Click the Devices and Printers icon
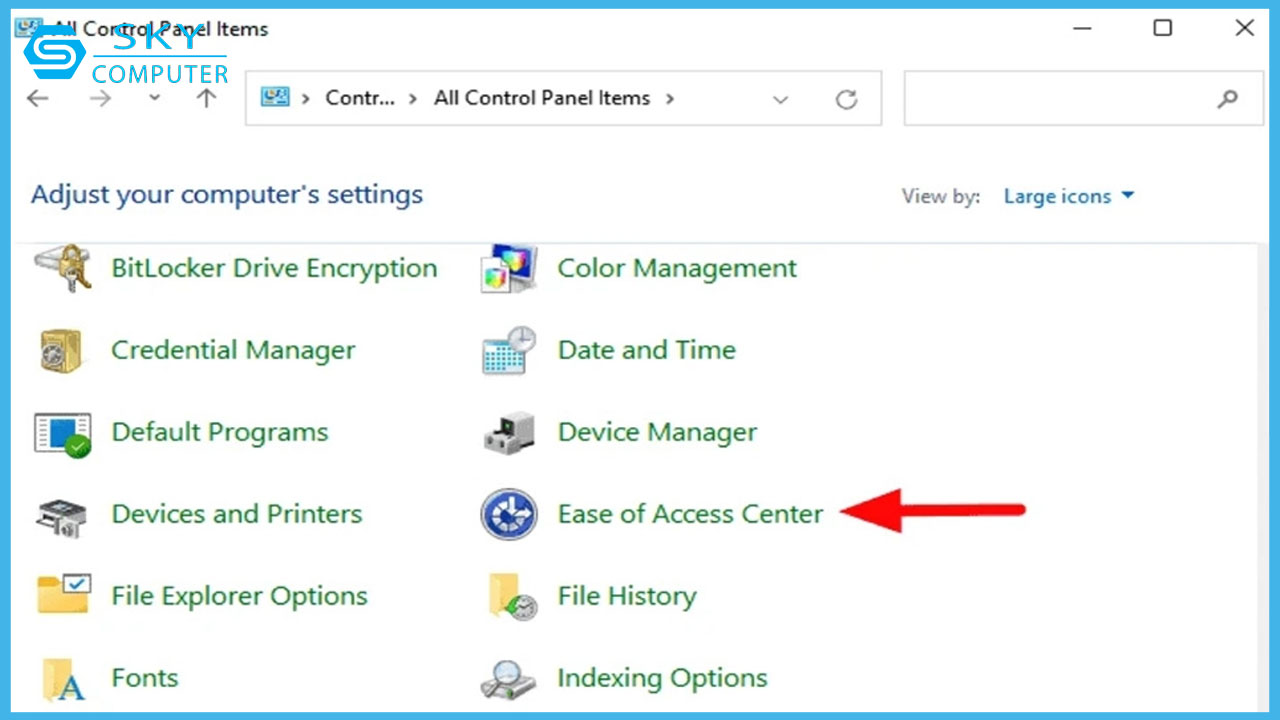The width and height of the screenshot is (1280, 720). click(x=63, y=515)
